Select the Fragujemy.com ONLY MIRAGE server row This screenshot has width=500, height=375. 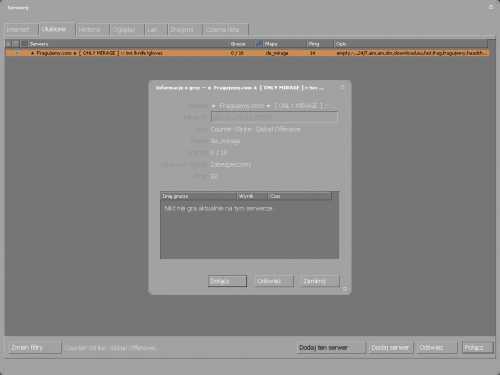pos(247,53)
